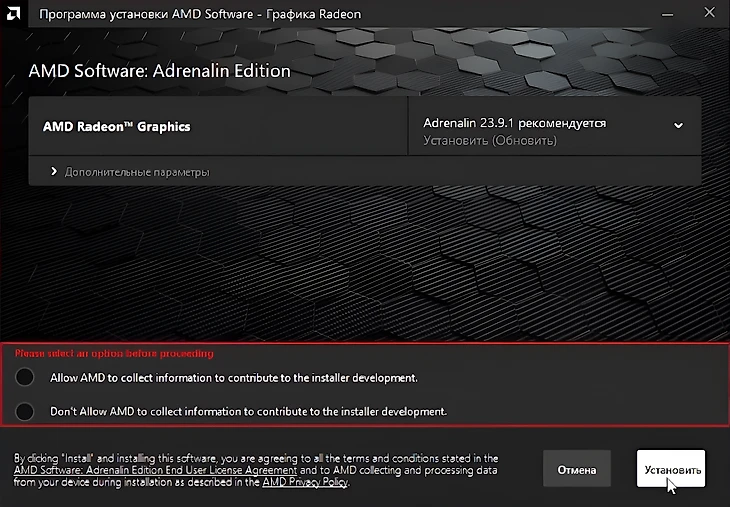Click the red 'Please select an option' warning
Screen dimensions: 730x507
pyautogui.click(x=114, y=353)
